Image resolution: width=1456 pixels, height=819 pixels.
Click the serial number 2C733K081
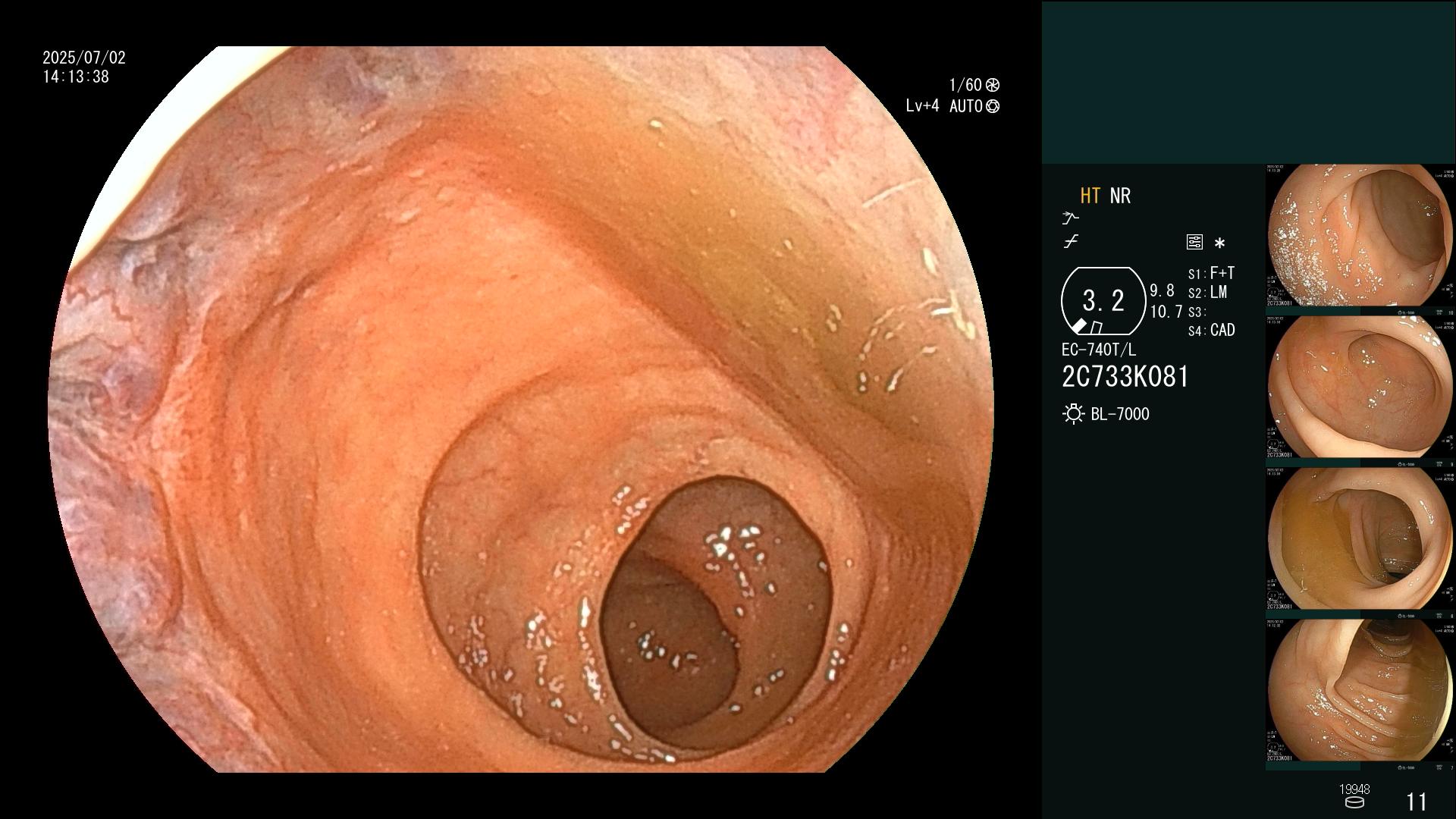(x=1125, y=377)
